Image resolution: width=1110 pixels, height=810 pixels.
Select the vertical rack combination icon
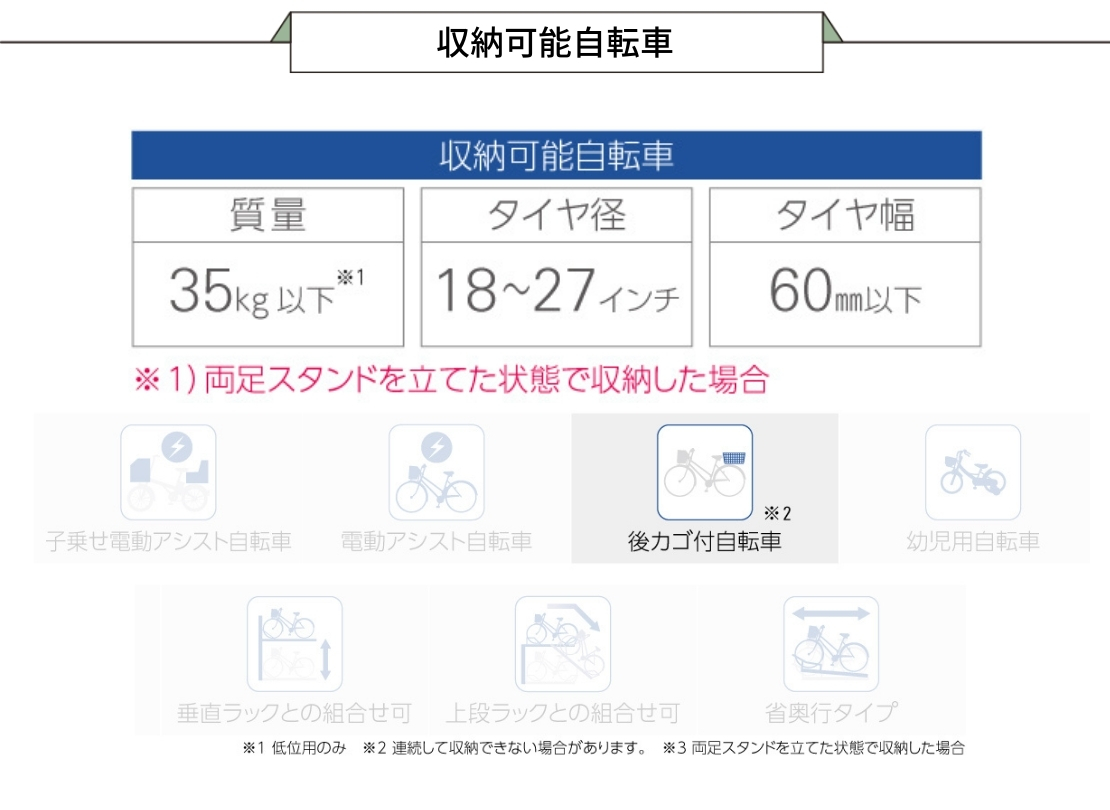[294, 644]
